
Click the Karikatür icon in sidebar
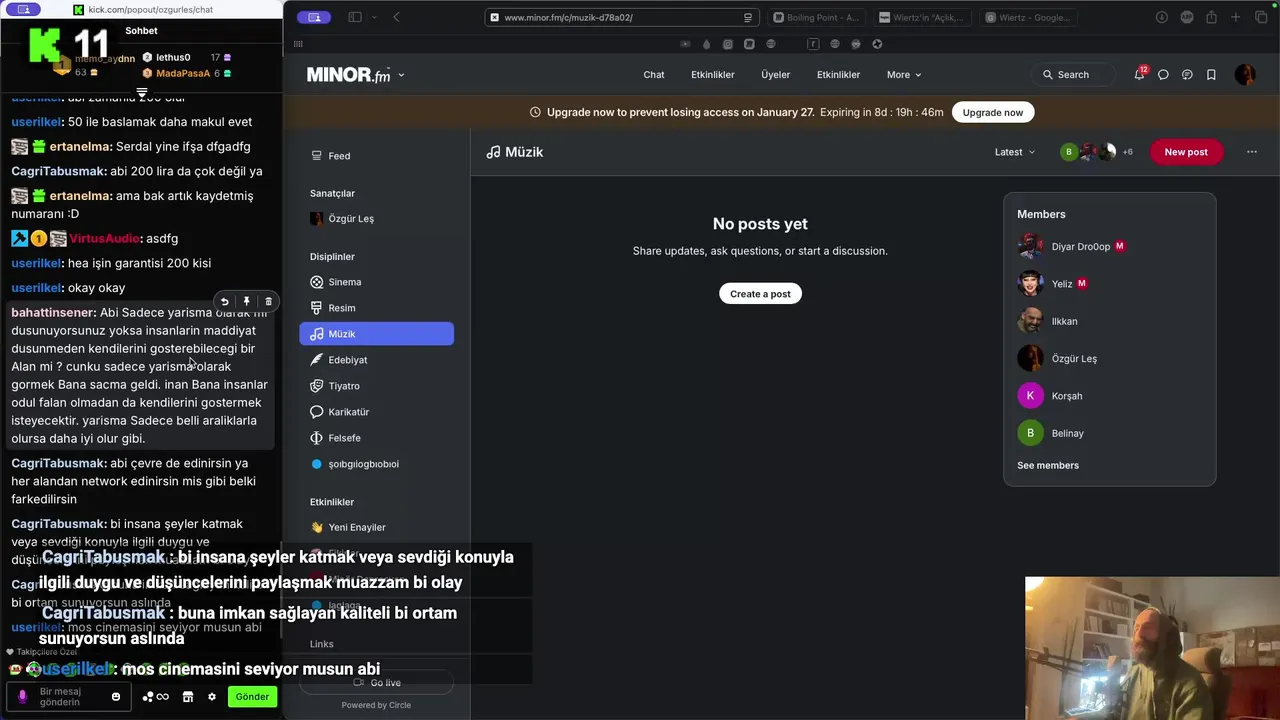click(x=317, y=412)
